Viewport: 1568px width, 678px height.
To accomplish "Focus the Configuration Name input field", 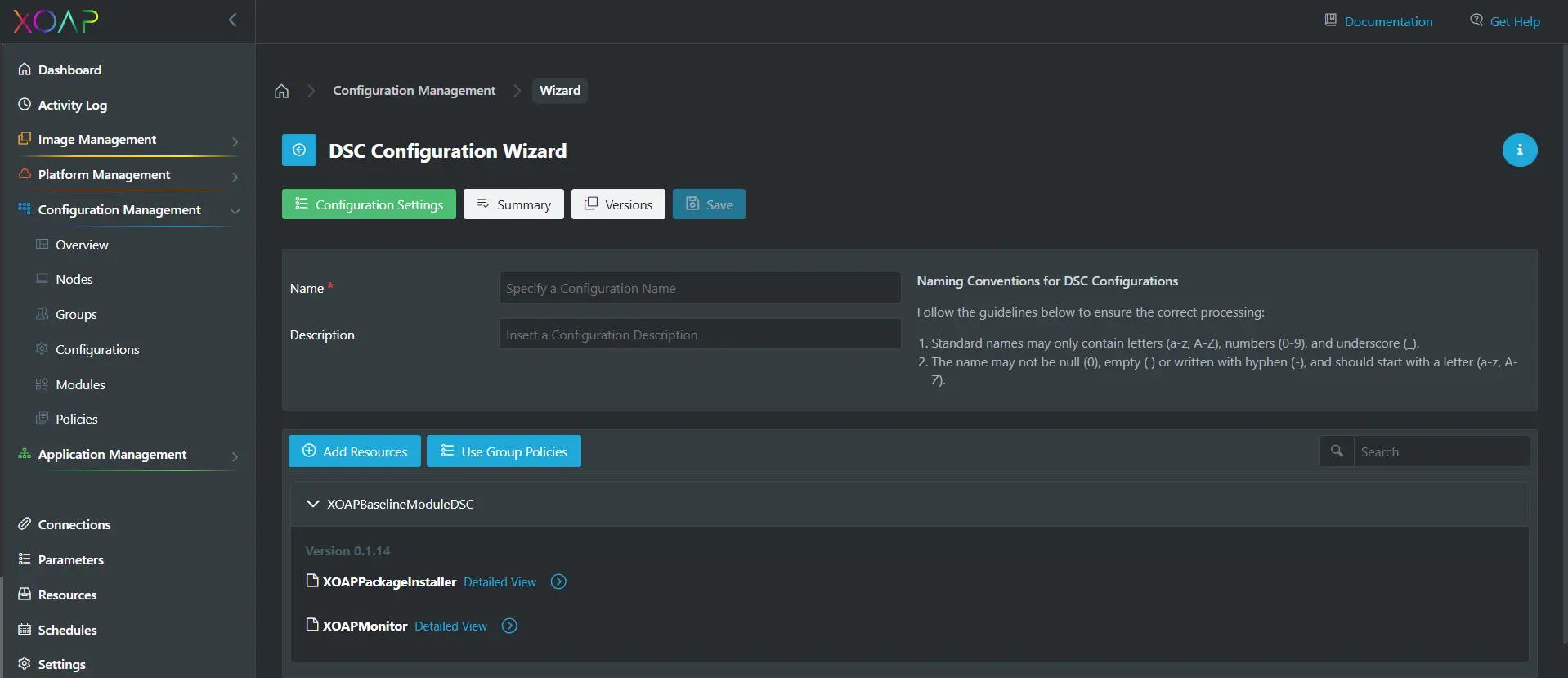I will [700, 288].
